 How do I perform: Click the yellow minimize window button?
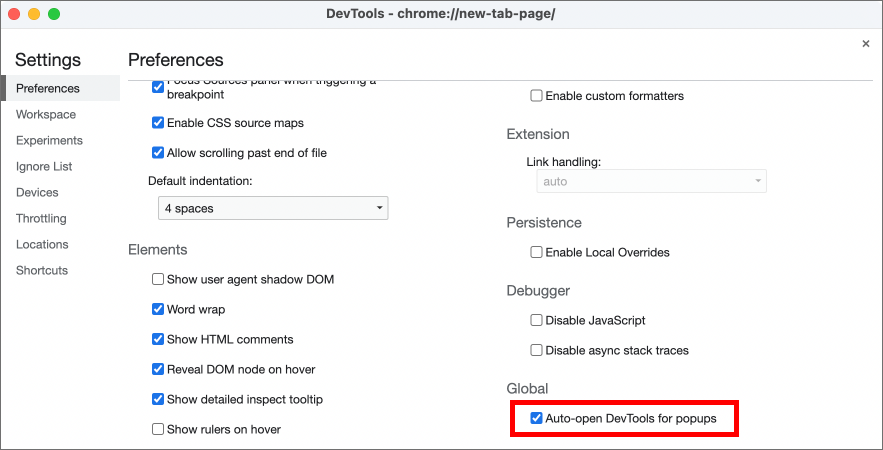34,14
